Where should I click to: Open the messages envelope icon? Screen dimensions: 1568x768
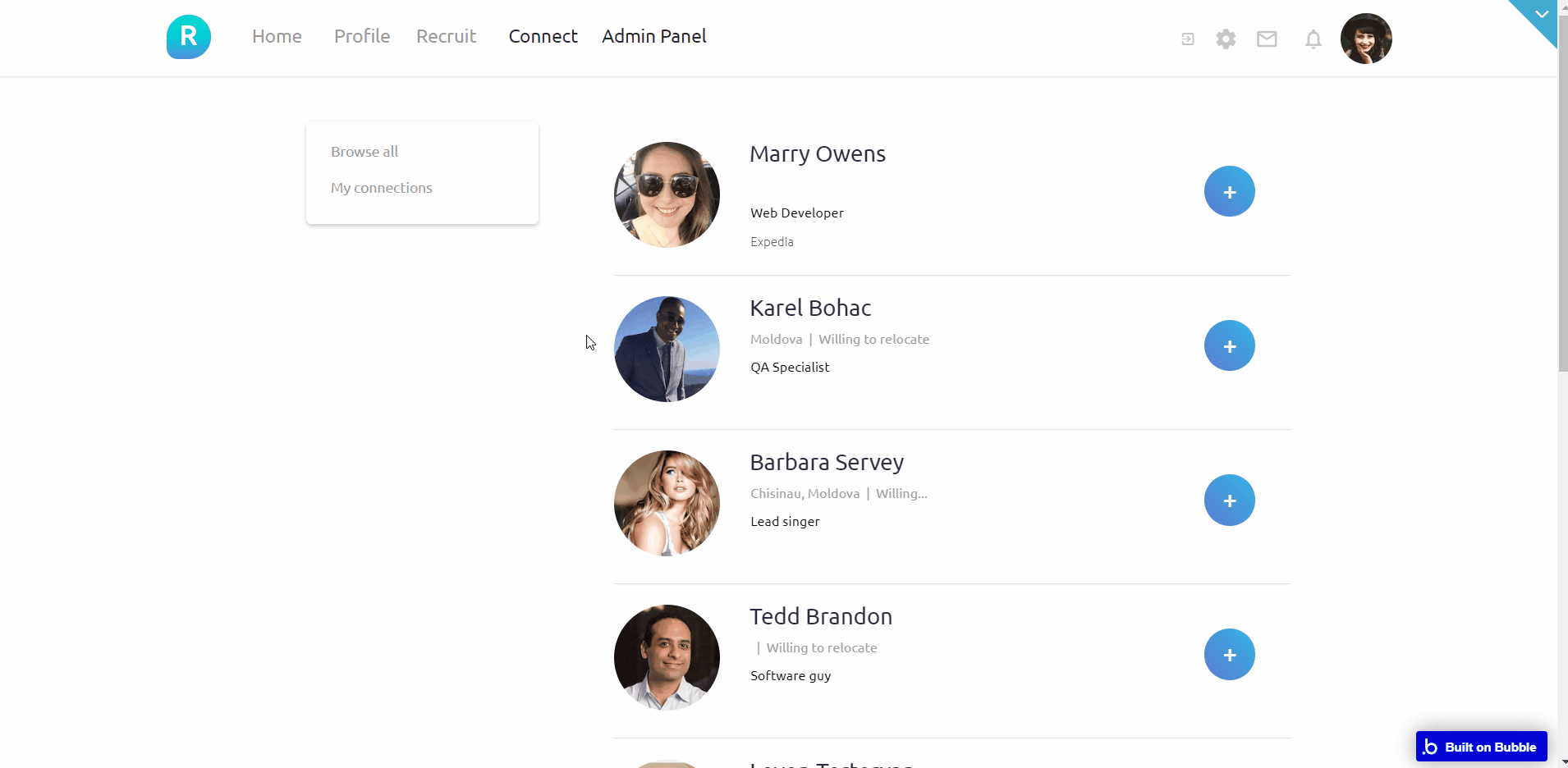[x=1267, y=39]
